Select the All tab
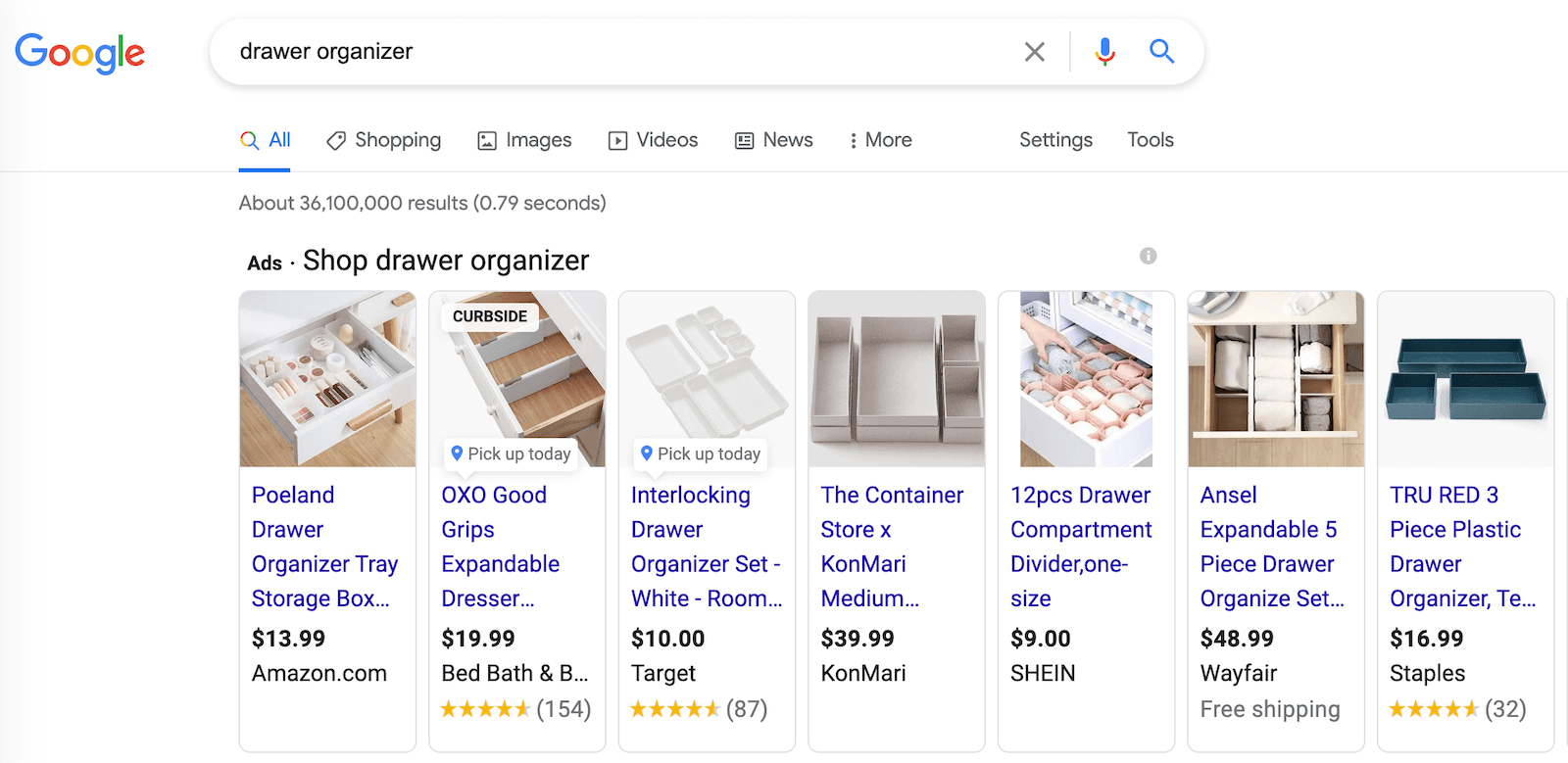 coord(265,140)
